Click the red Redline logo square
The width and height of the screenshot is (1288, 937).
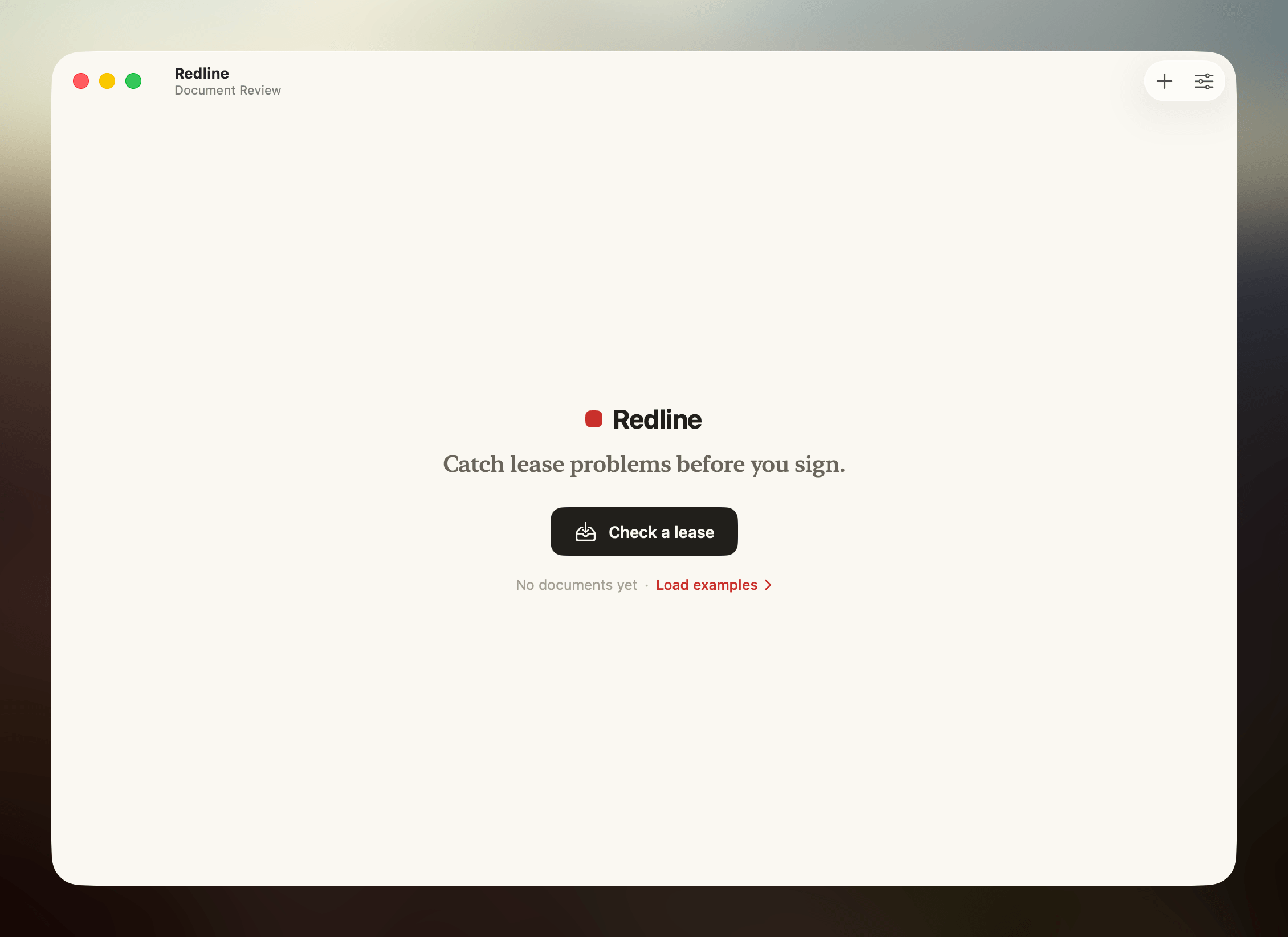594,419
